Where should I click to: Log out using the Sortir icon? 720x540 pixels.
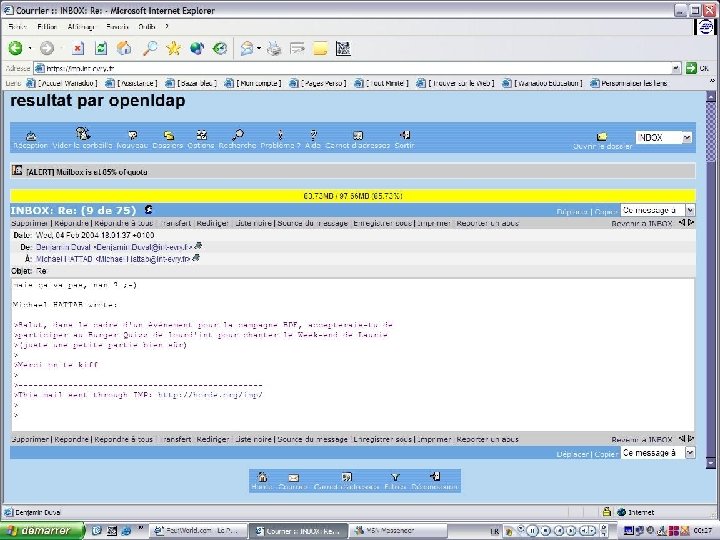pos(405,135)
